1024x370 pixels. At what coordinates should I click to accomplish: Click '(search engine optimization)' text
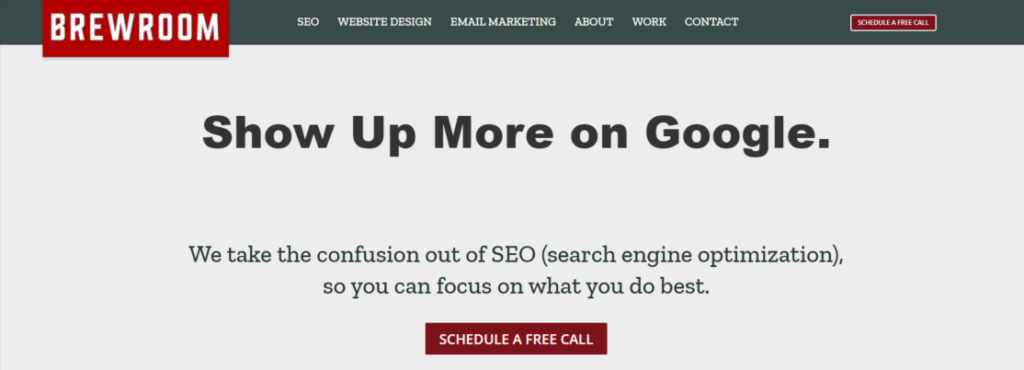pyautogui.click(x=692, y=255)
